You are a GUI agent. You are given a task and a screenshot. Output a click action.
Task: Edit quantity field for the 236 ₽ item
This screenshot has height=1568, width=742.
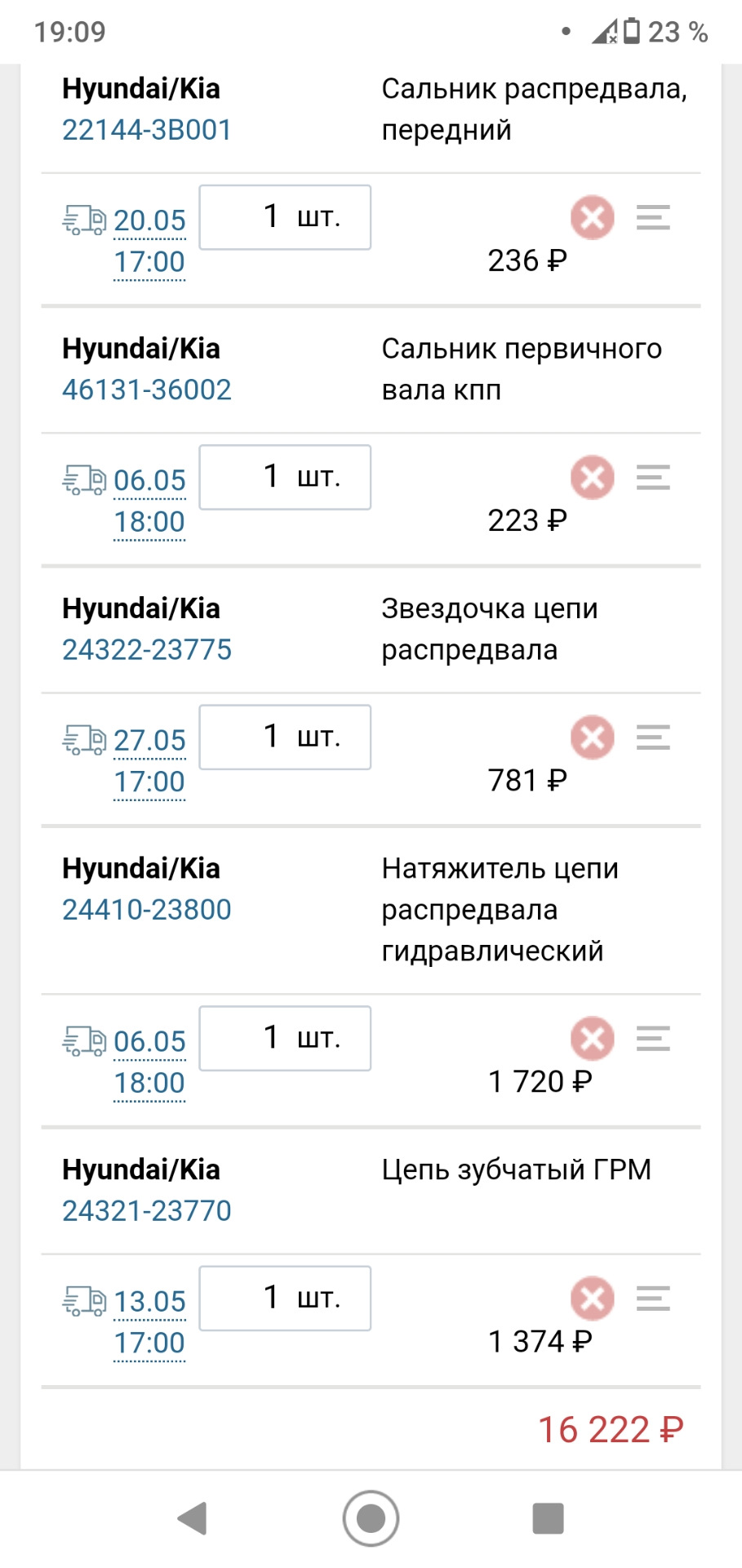285,217
